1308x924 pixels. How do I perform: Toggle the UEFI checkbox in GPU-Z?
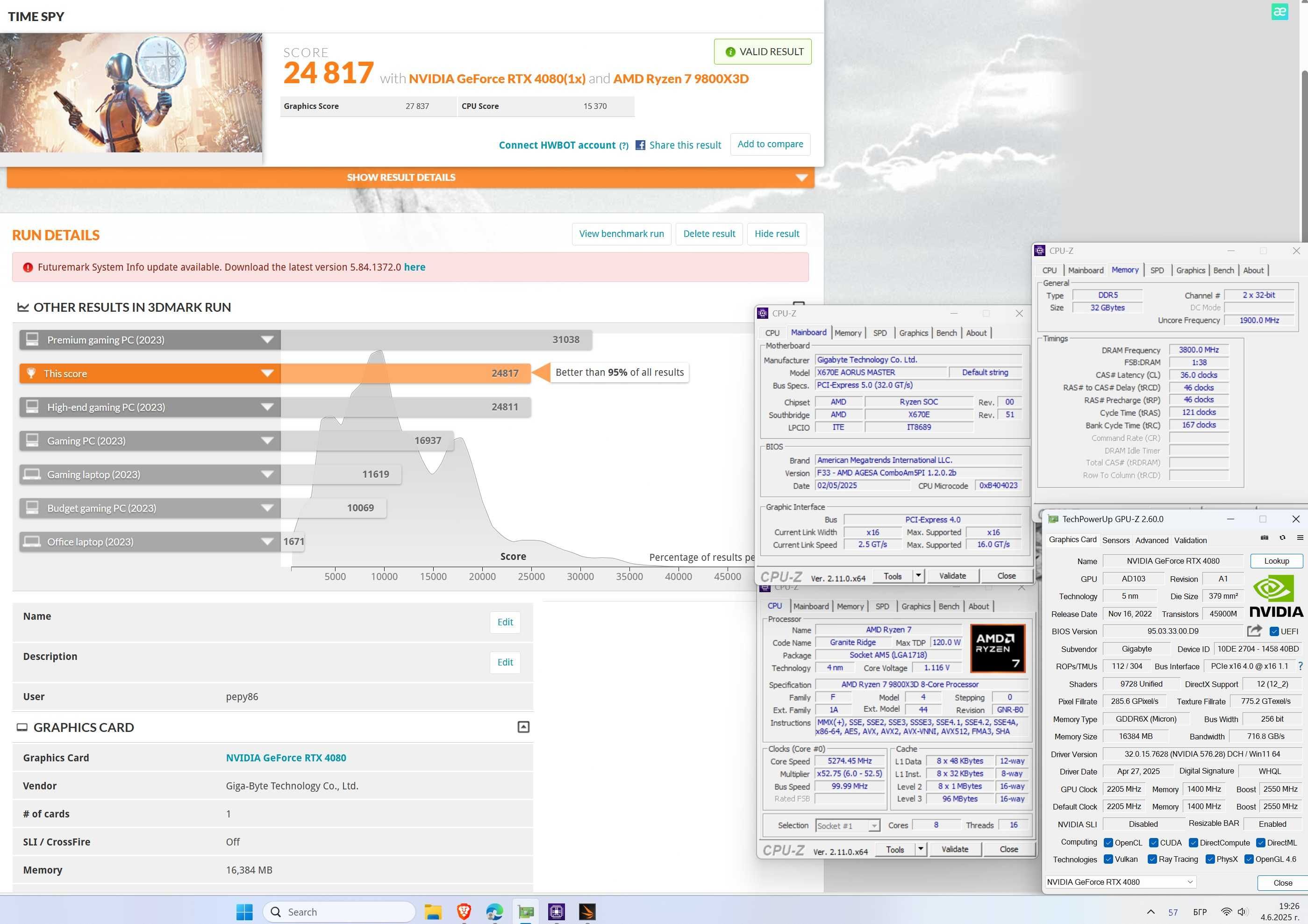[x=1274, y=631]
